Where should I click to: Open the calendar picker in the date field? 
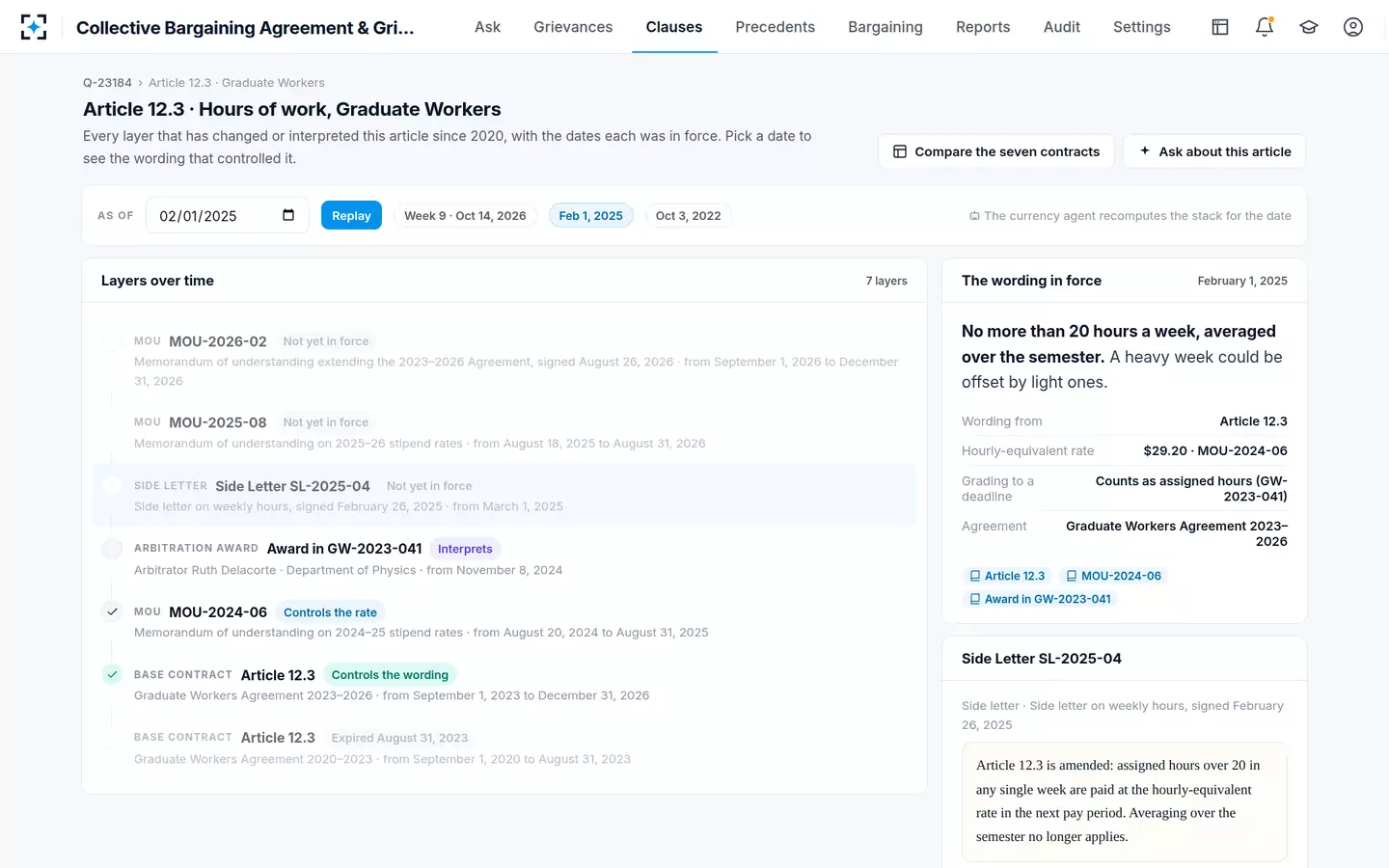pyautogui.click(x=288, y=215)
